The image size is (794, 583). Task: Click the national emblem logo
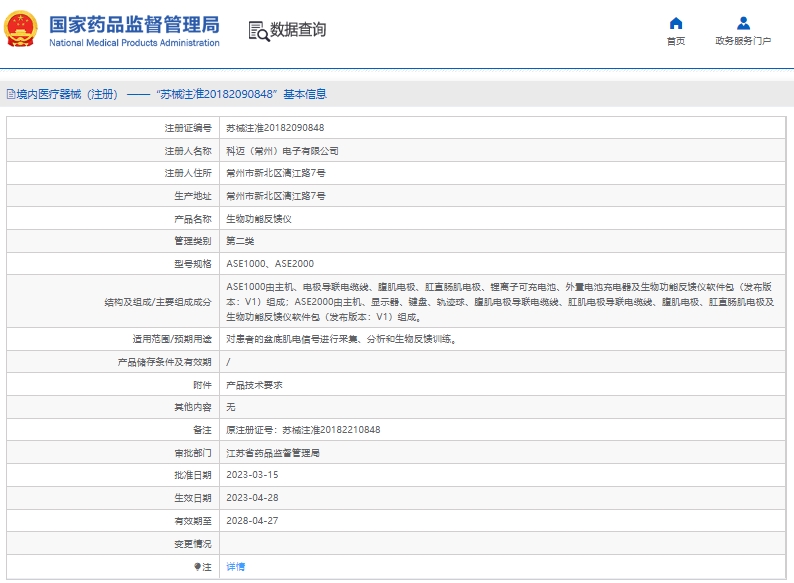[x=21, y=29]
